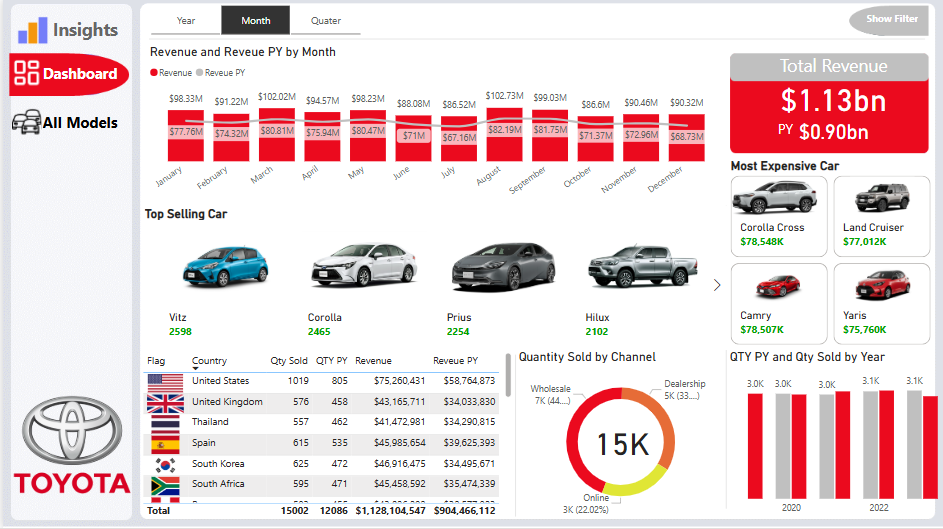943x529 pixels.
Task: Click the January revenue bar
Action: (186, 135)
